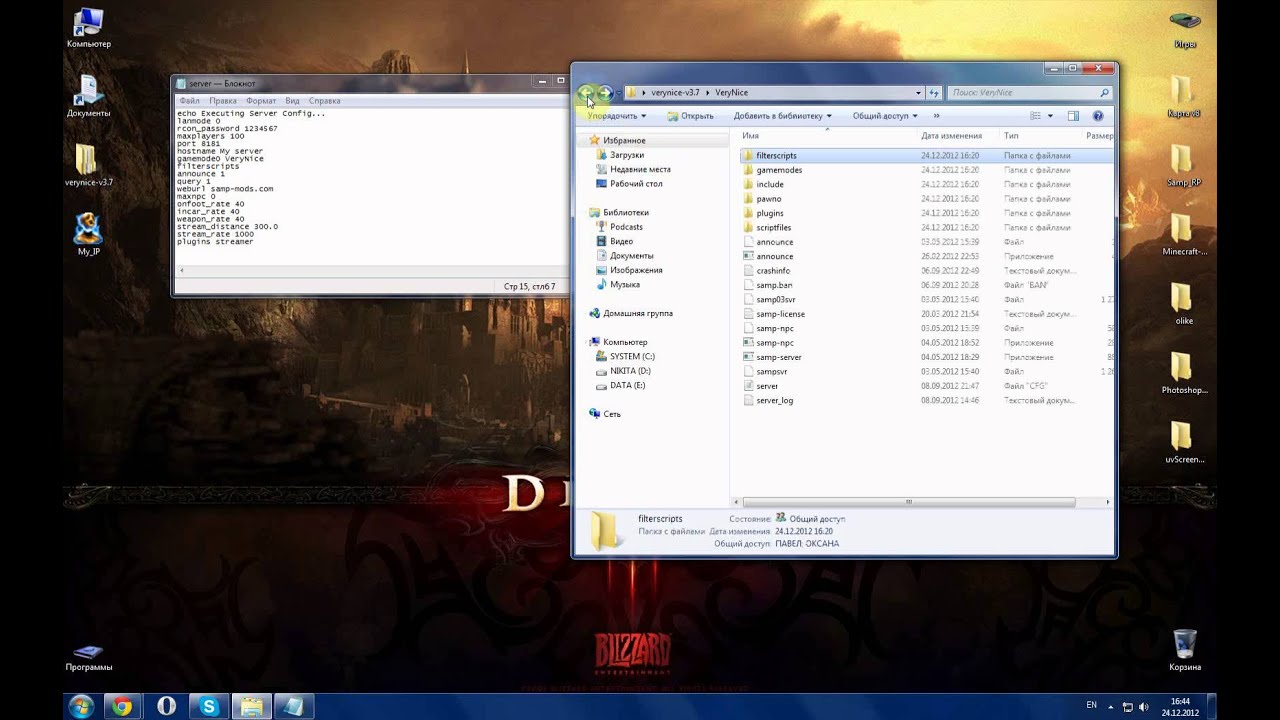Open Рабочий стол in sidebar
The image size is (1280, 720).
coord(636,184)
